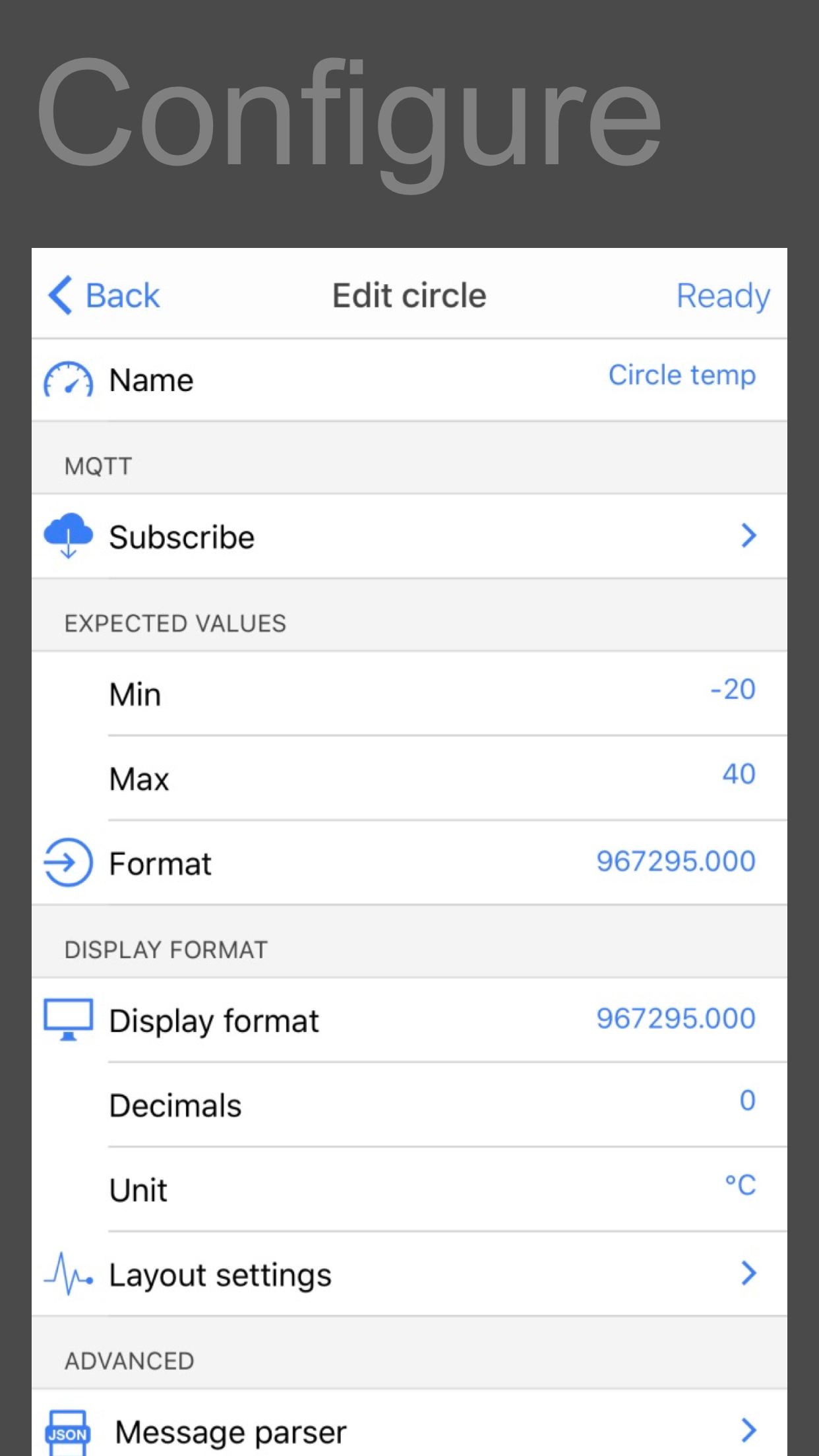Screen dimensions: 819x1456
Task: Click the EXPECTED VALUES section header
Action: 175,623
